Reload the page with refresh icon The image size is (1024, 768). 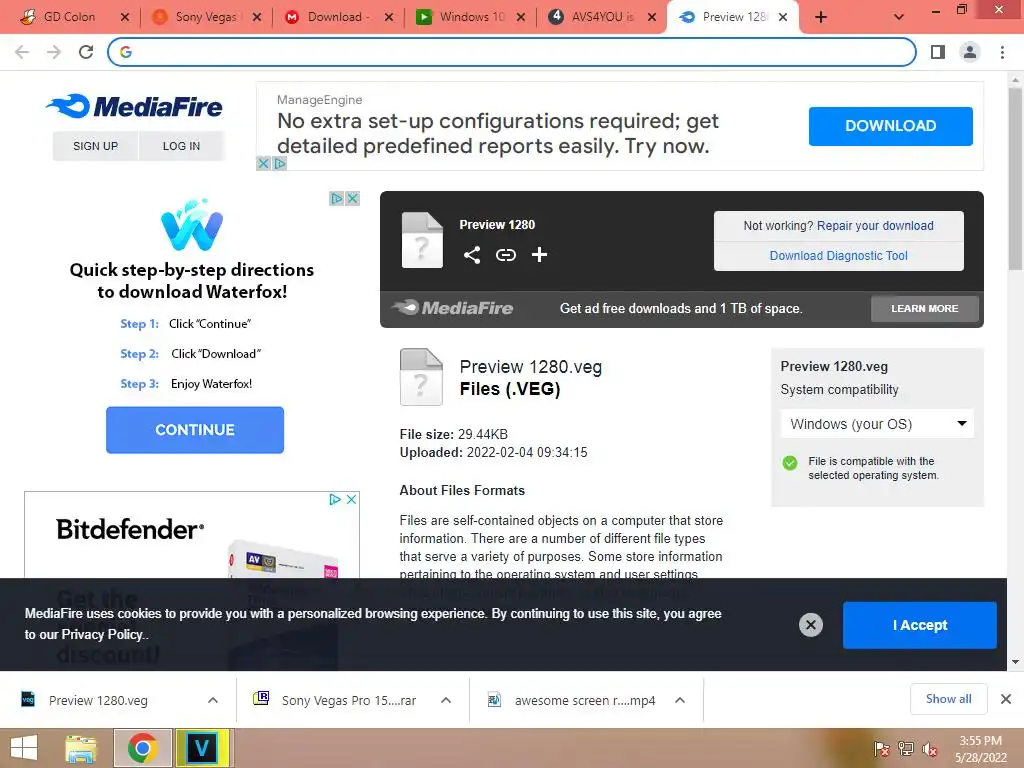(86, 52)
